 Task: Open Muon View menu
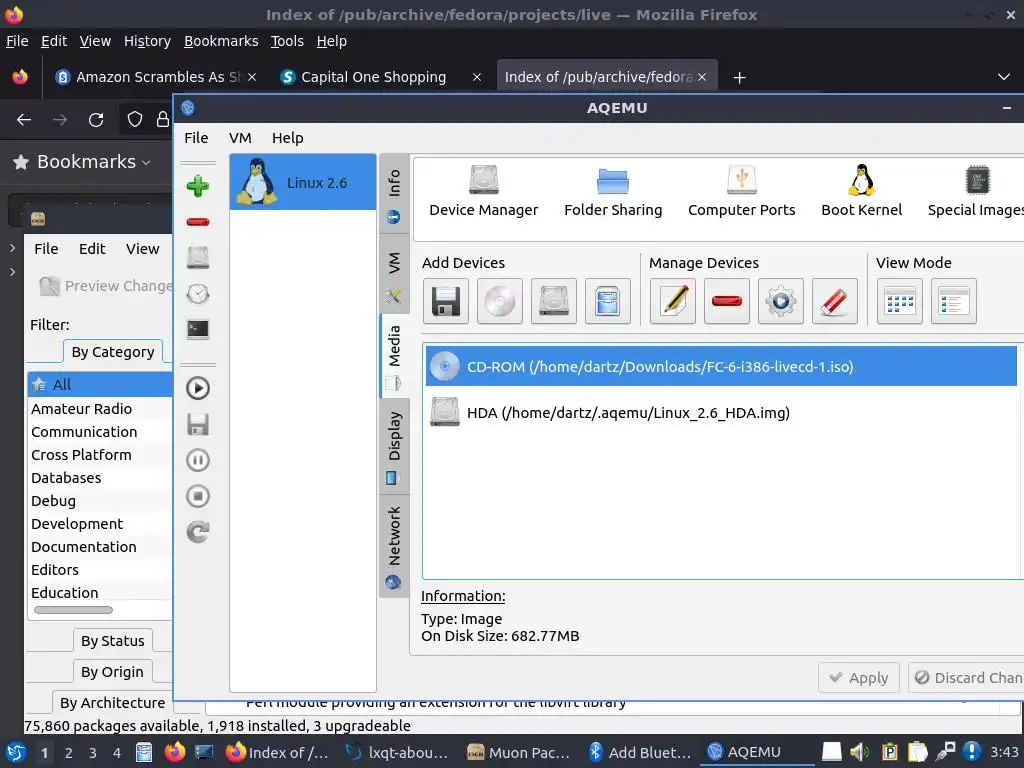142,249
